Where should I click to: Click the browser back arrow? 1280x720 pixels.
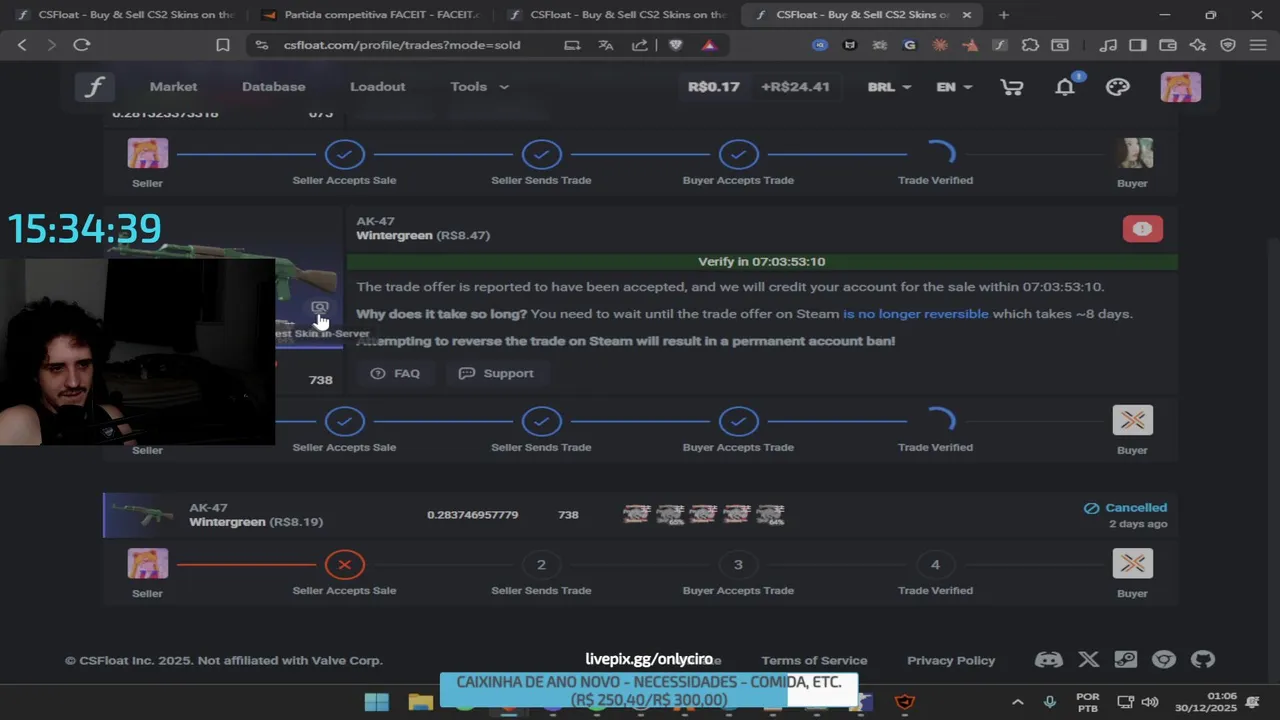click(22, 45)
